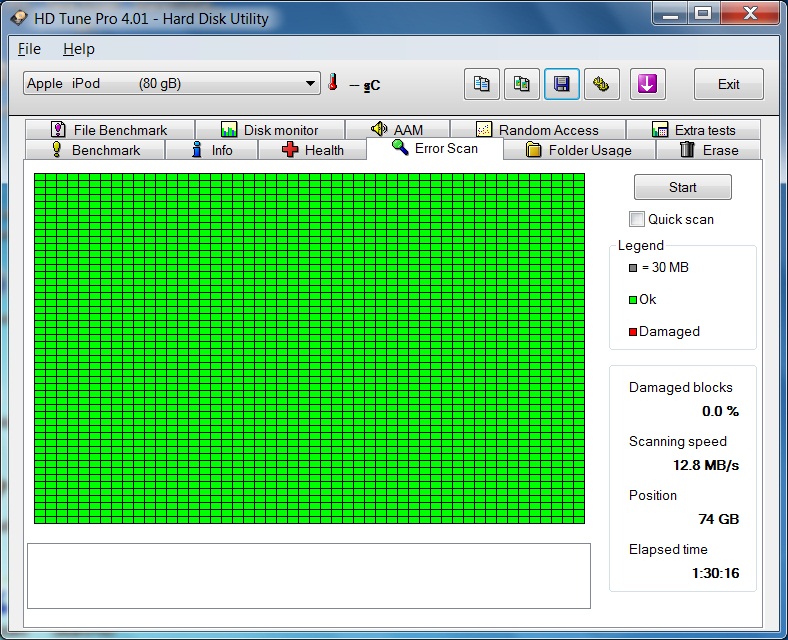Open the File menu
Viewport: 788px width, 640px height.
click(29, 49)
